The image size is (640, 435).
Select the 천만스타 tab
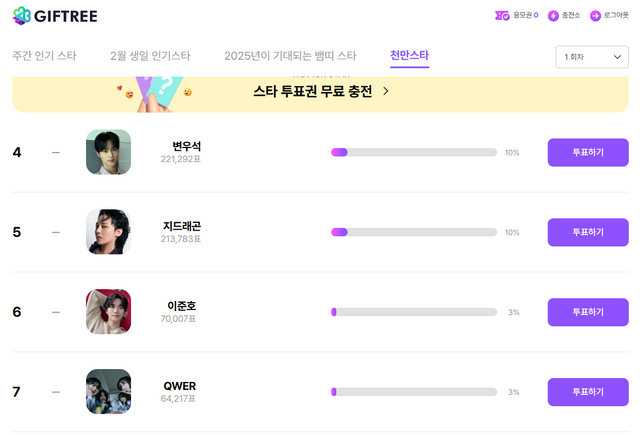point(409,56)
